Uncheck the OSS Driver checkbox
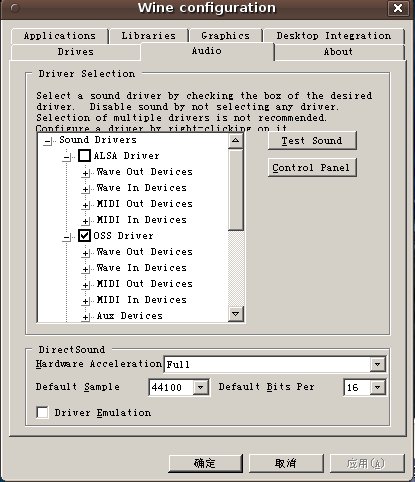 pyautogui.click(x=84, y=236)
